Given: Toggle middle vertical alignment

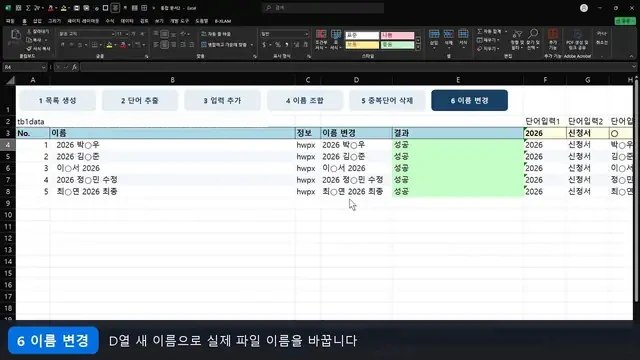Looking at the screenshot, I should pos(164,34).
